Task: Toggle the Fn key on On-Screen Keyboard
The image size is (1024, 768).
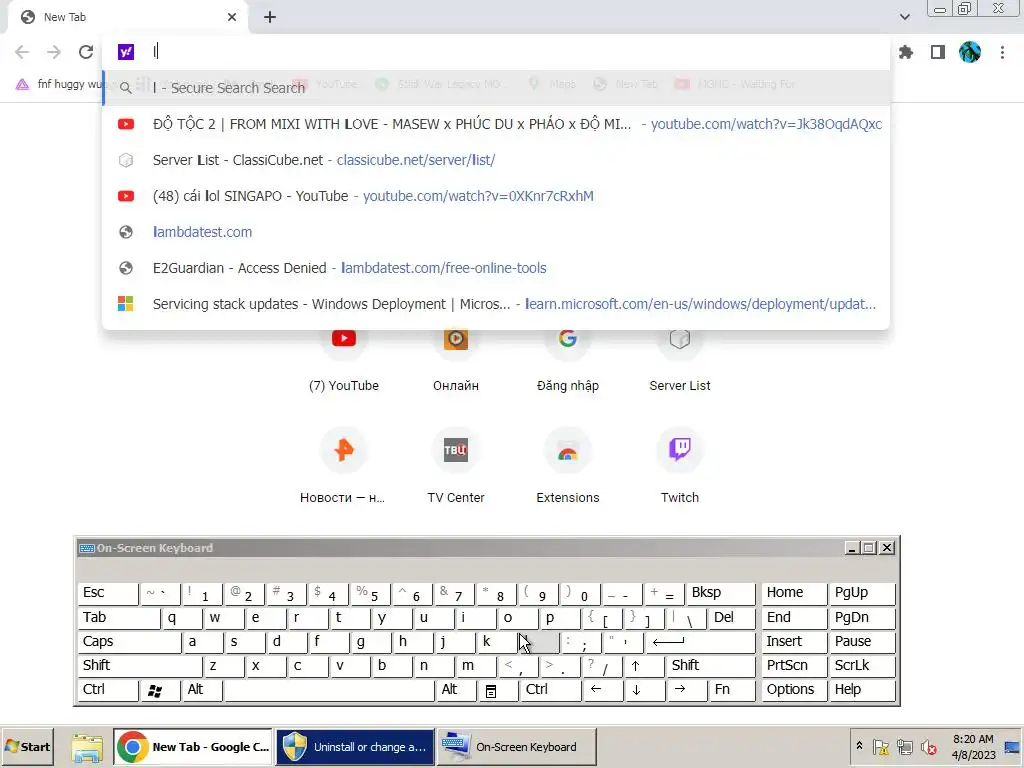Action: [x=731, y=690]
